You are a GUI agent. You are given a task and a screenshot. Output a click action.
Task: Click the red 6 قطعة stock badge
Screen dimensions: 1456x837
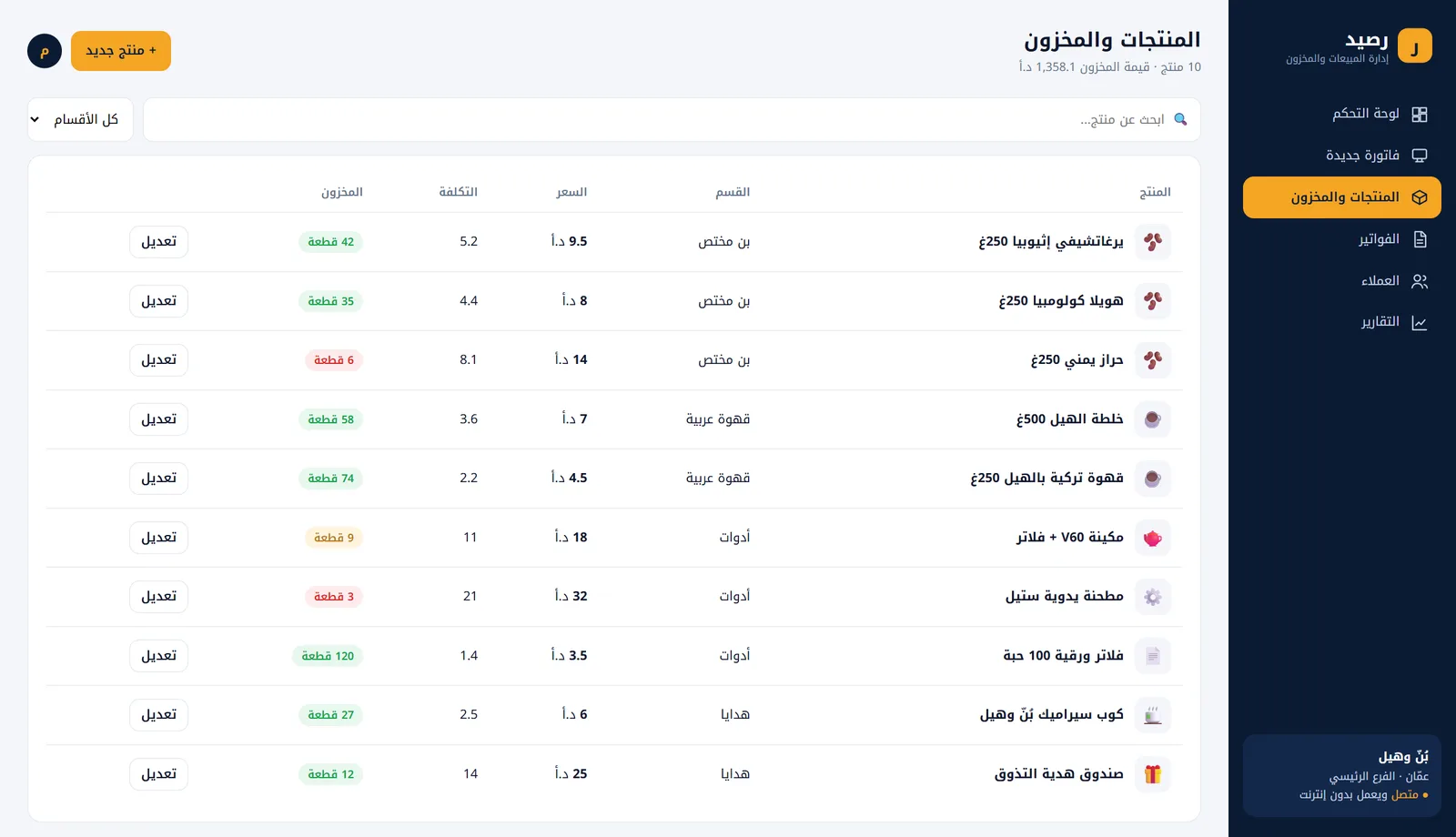click(333, 360)
